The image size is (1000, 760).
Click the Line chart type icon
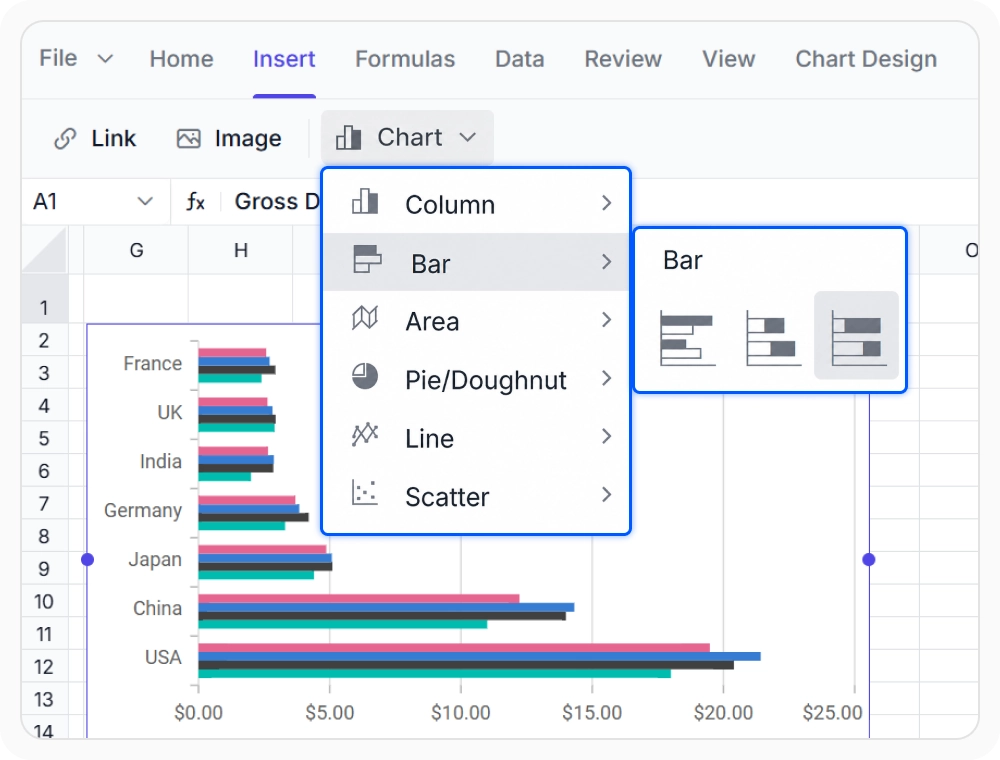click(365, 435)
